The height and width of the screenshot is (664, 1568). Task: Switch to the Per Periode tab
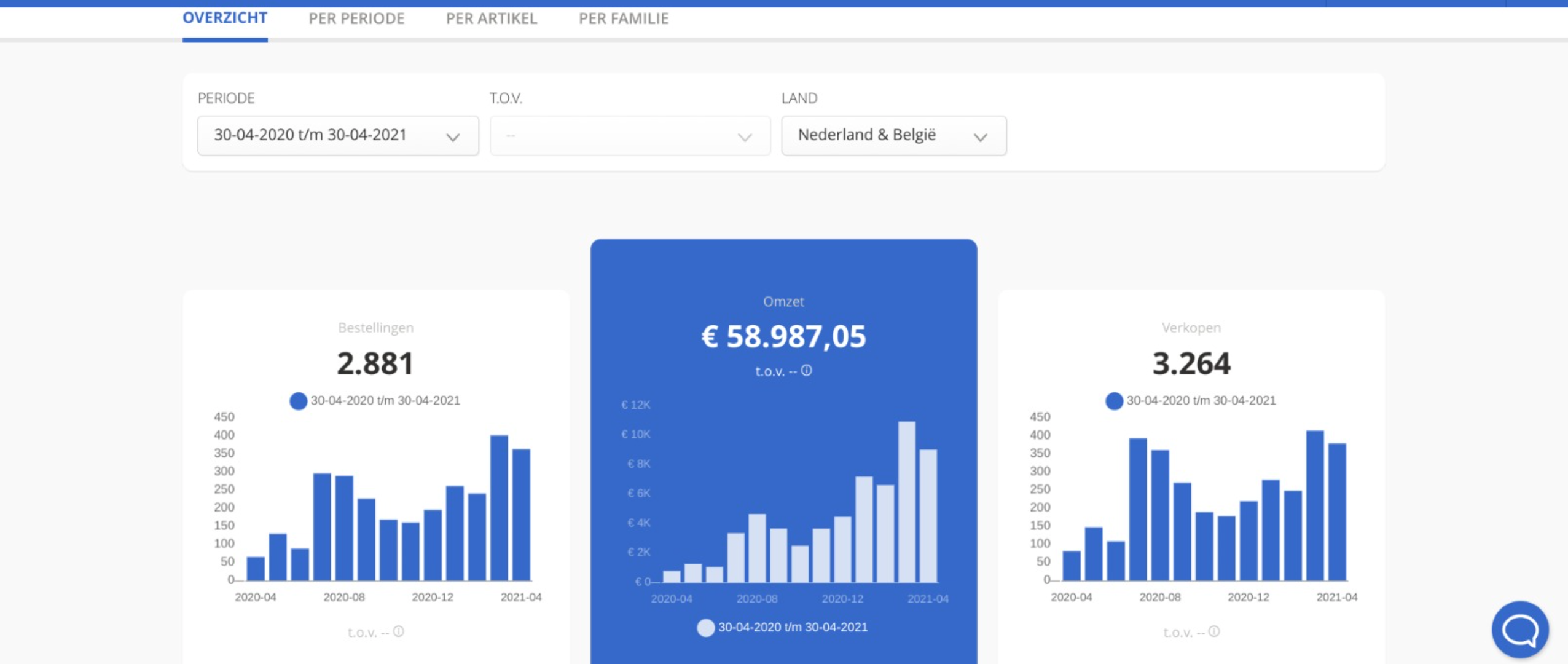point(356,18)
